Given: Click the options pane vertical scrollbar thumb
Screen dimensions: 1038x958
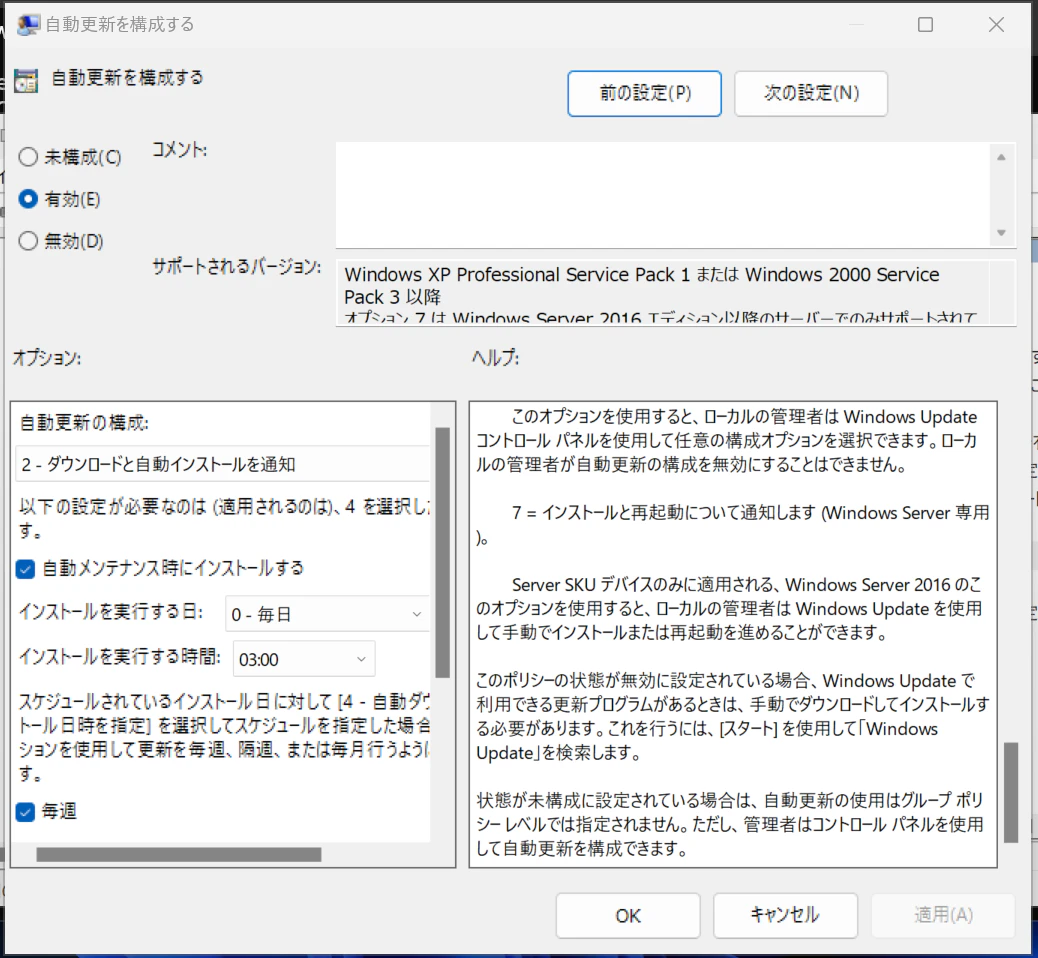Looking at the screenshot, I should pyautogui.click(x=443, y=553).
